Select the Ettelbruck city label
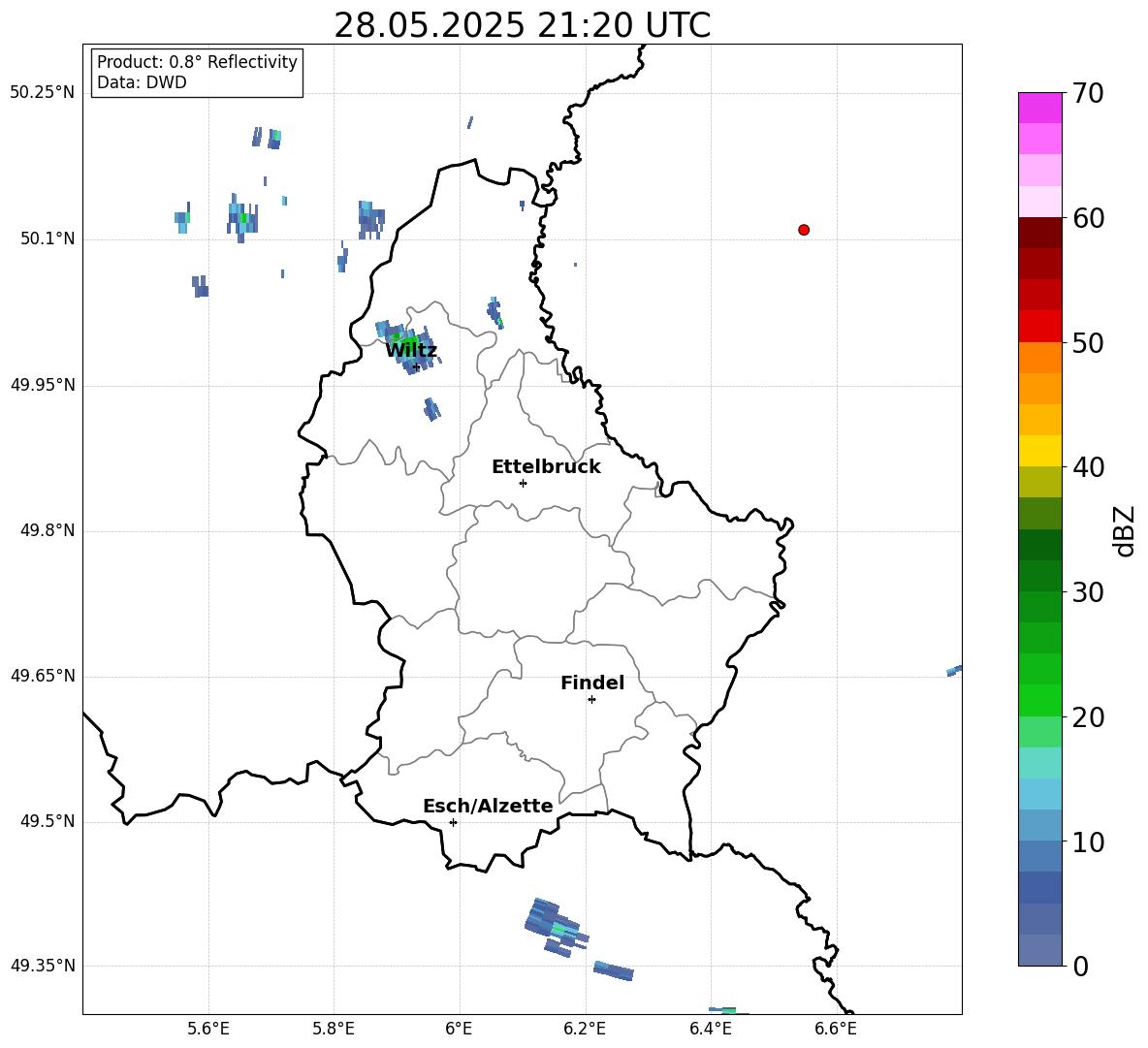The image size is (1148, 1048). point(546,467)
